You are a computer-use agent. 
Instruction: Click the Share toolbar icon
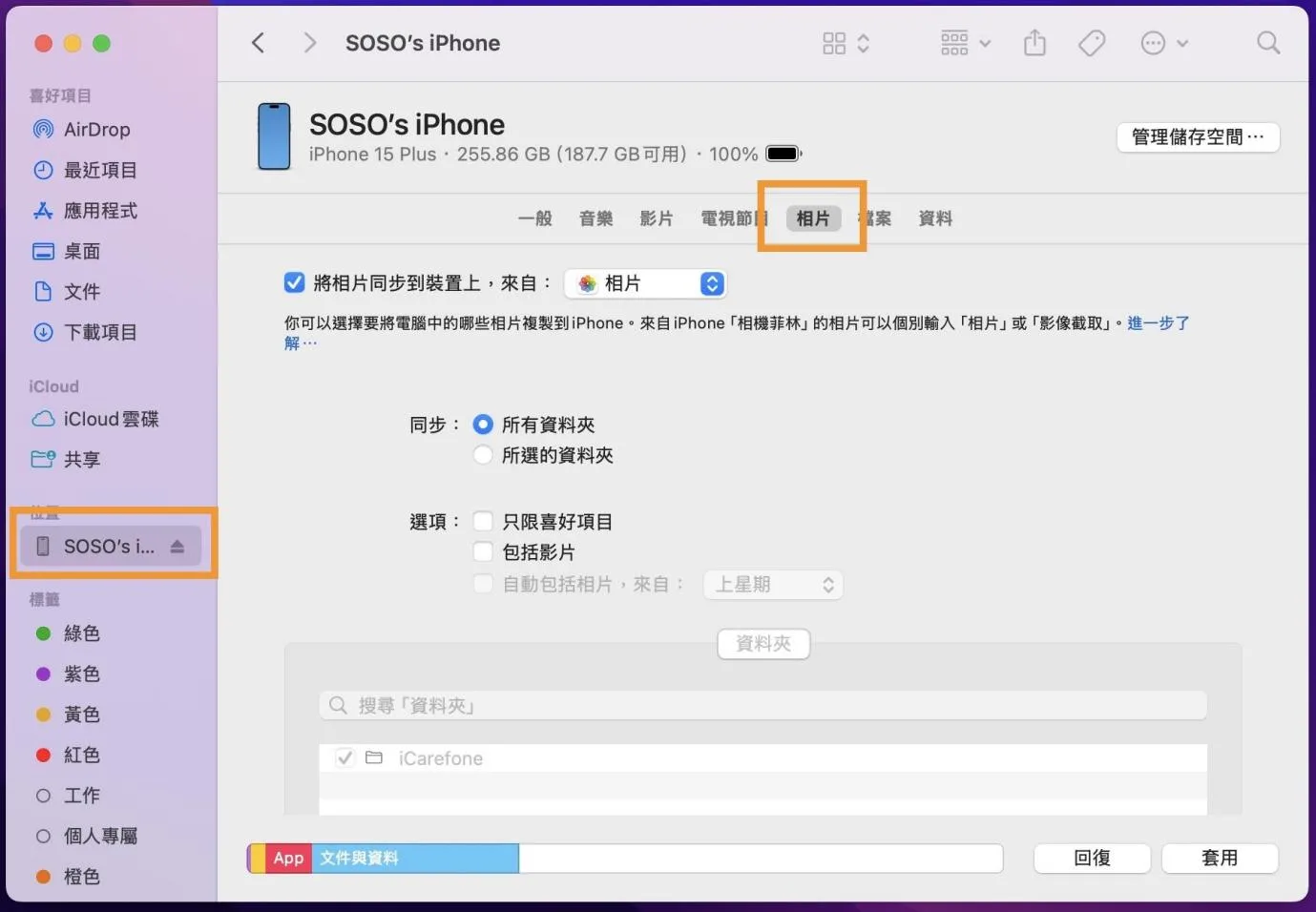1034,43
